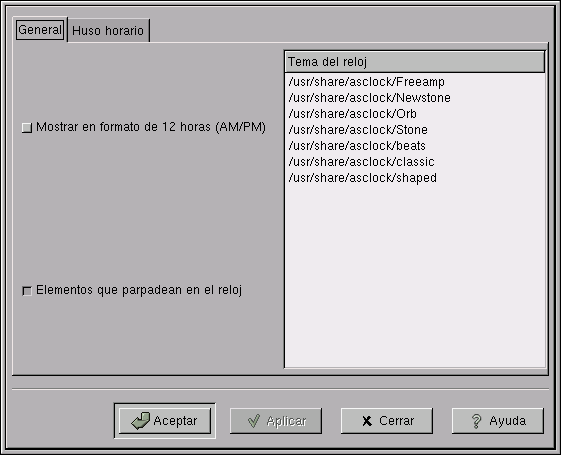Click the question mark icon on Ayuda
Screen dimensions: 561x455
click(476, 421)
